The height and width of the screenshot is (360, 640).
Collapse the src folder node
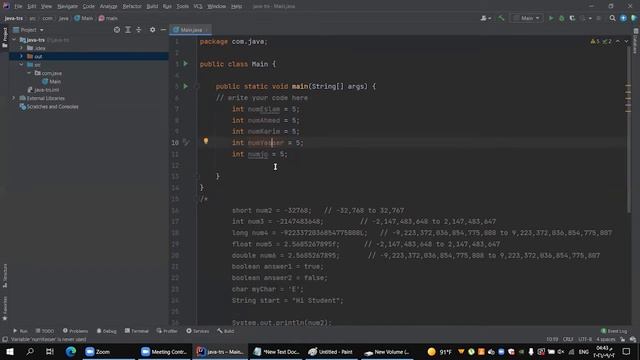[x=21, y=65]
